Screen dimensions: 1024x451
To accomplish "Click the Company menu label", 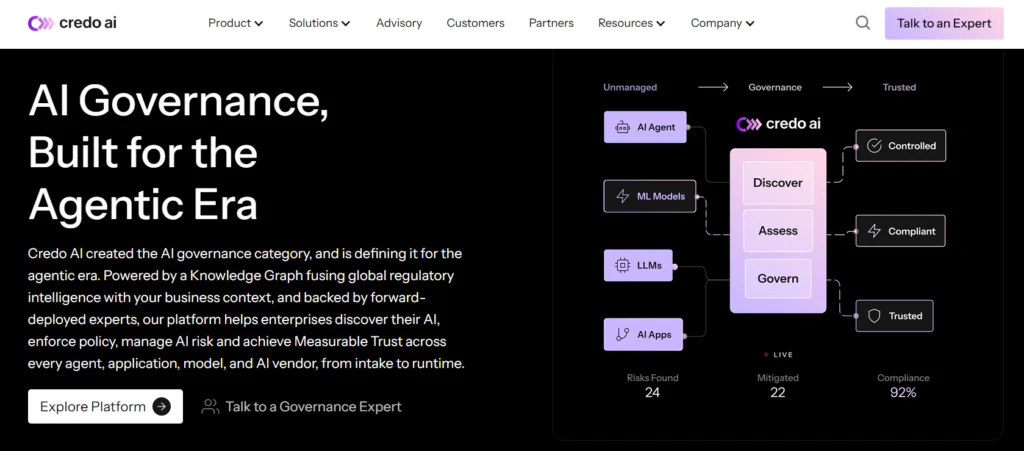I will point(716,23).
